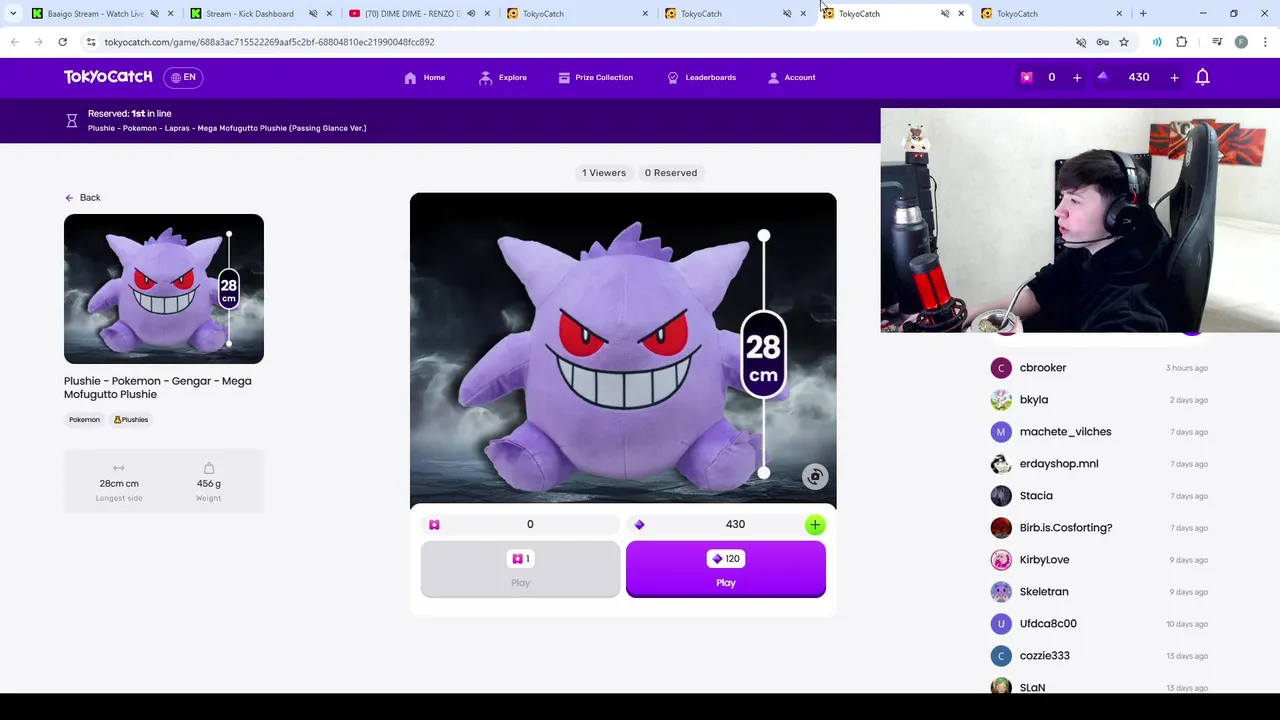Open a new browser tab
The height and width of the screenshot is (720, 1280).
(1143, 14)
